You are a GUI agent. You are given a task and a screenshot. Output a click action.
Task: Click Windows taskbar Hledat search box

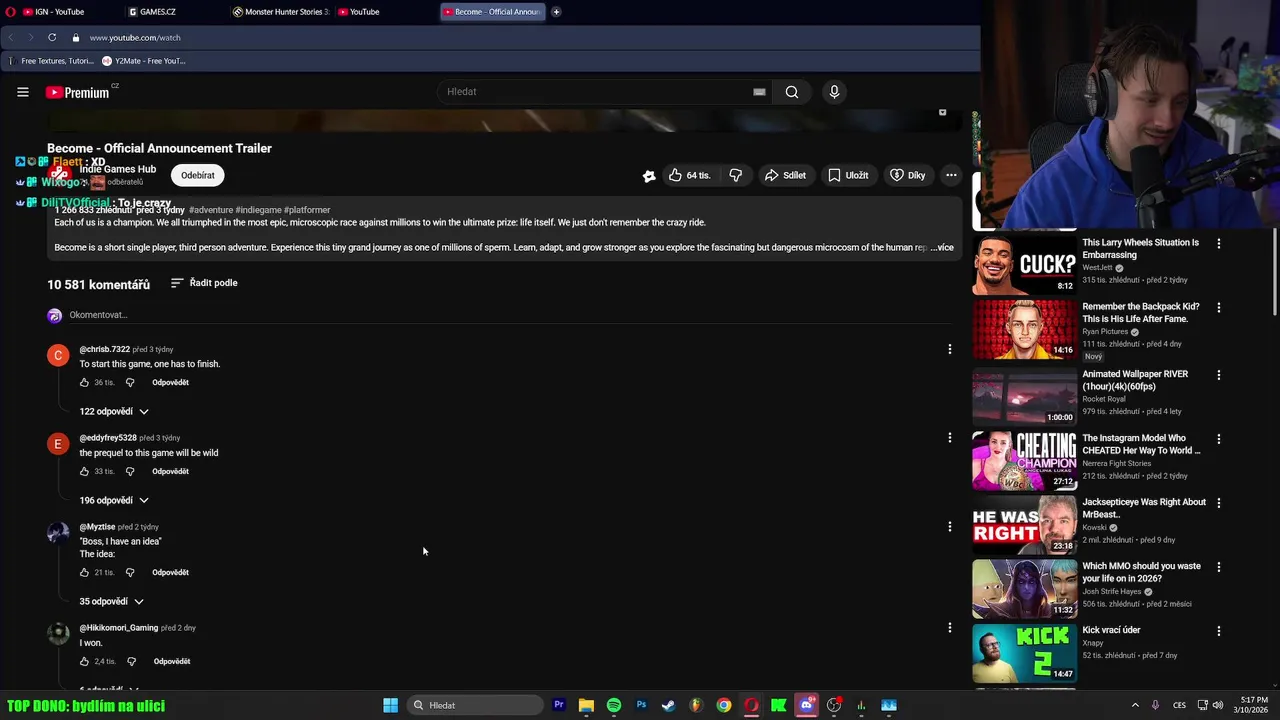[x=474, y=705]
